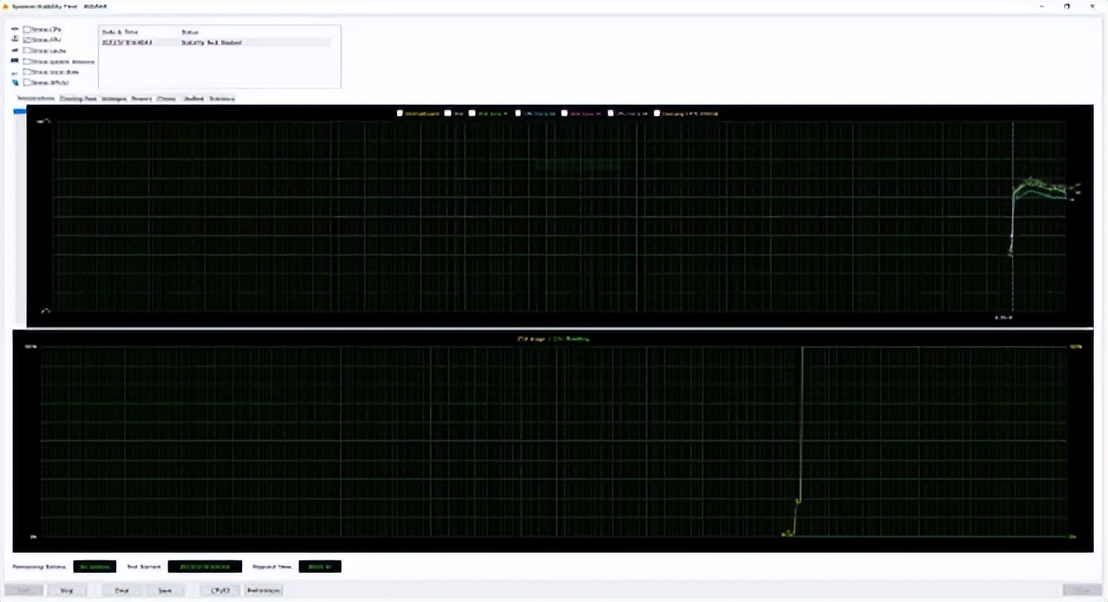Stop the stability test

click(x=66, y=590)
